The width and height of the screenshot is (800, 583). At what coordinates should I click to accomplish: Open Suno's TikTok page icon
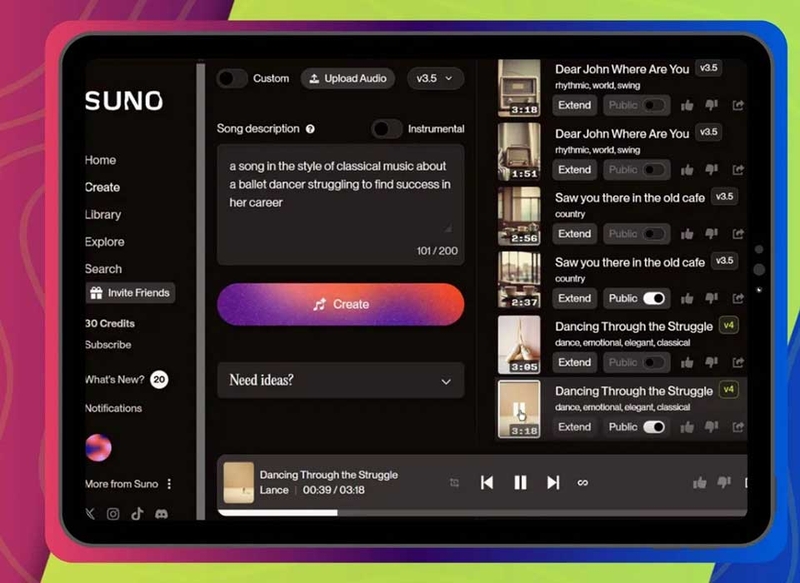(137, 514)
